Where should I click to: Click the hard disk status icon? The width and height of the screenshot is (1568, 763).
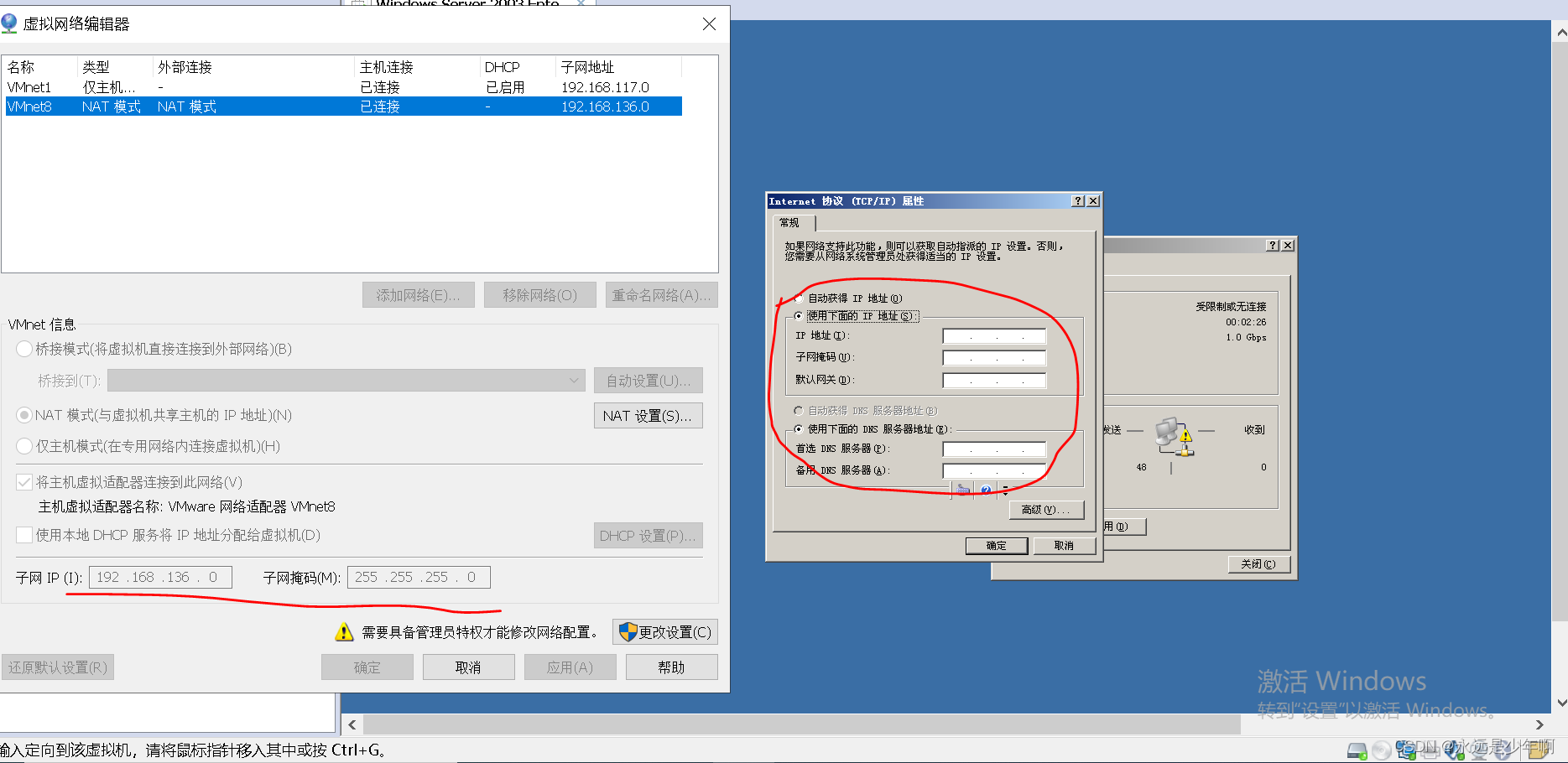1357,750
